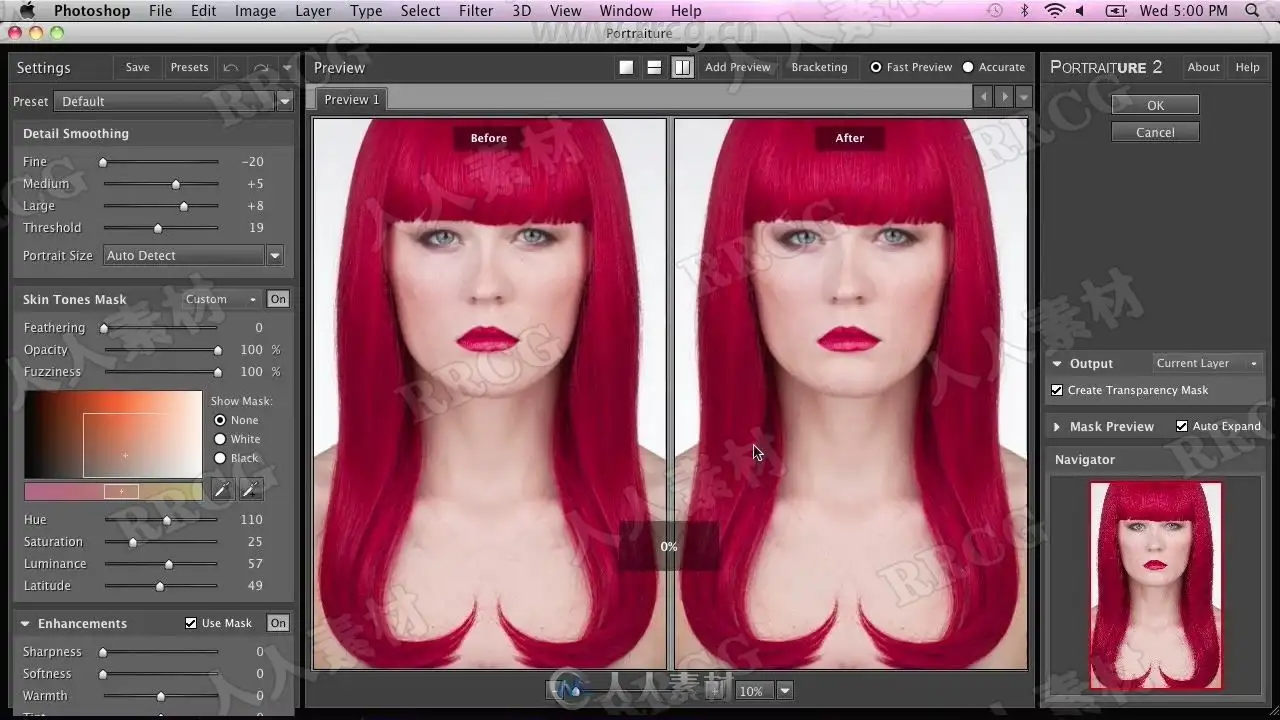Click the Add Preview button
This screenshot has height=720, width=1280.
tap(738, 67)
